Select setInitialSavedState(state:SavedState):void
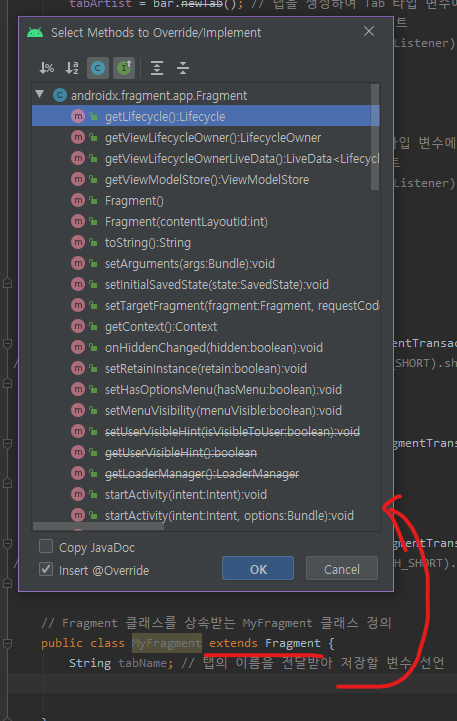The image size is (457, 721). point(206,285)
